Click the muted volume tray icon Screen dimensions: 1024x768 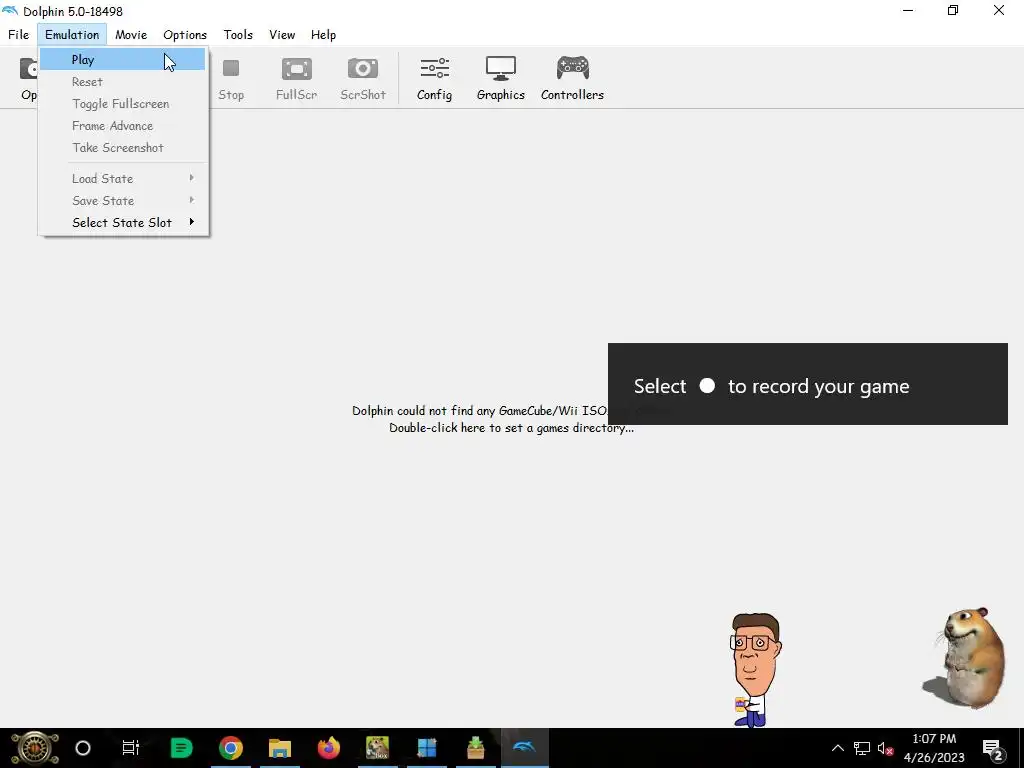(886, 748)
